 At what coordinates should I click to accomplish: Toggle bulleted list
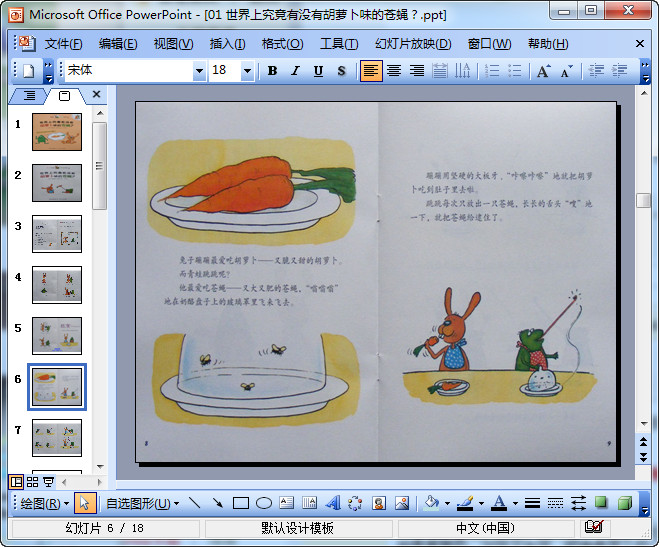(514, 71)
